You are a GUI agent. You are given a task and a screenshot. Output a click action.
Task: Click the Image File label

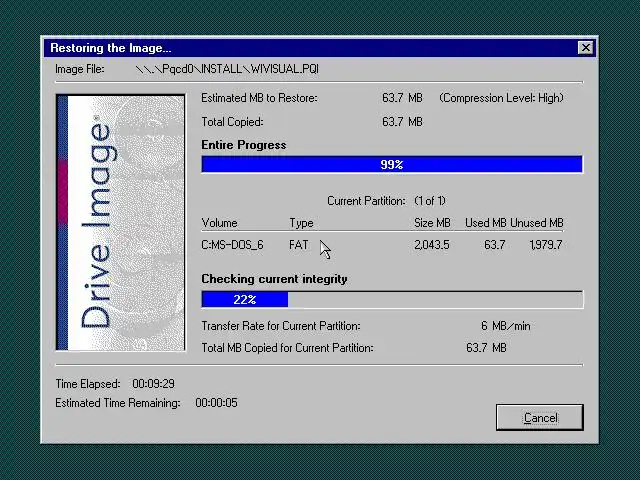pyautogui.click(x=80, y=69)
